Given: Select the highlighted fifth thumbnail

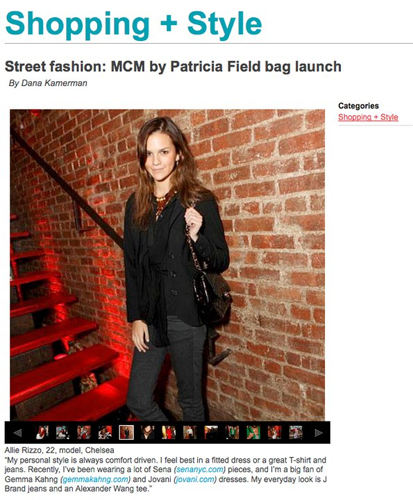Looking at the screenshot, I should (126, 432).
